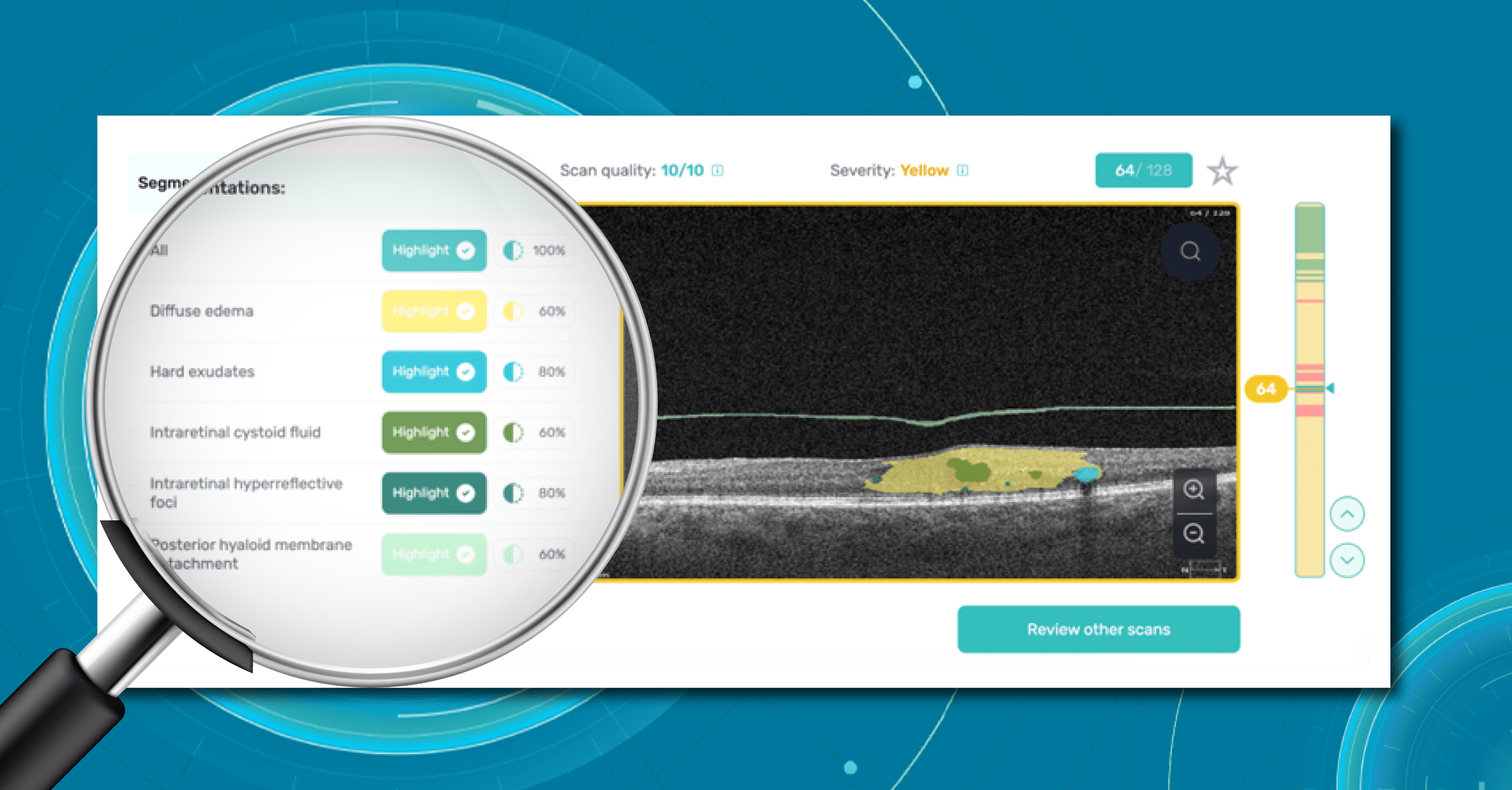Click the 64/128 scan counter
The height and width of the screenshot is (790, 1512).
[1143, 170]
